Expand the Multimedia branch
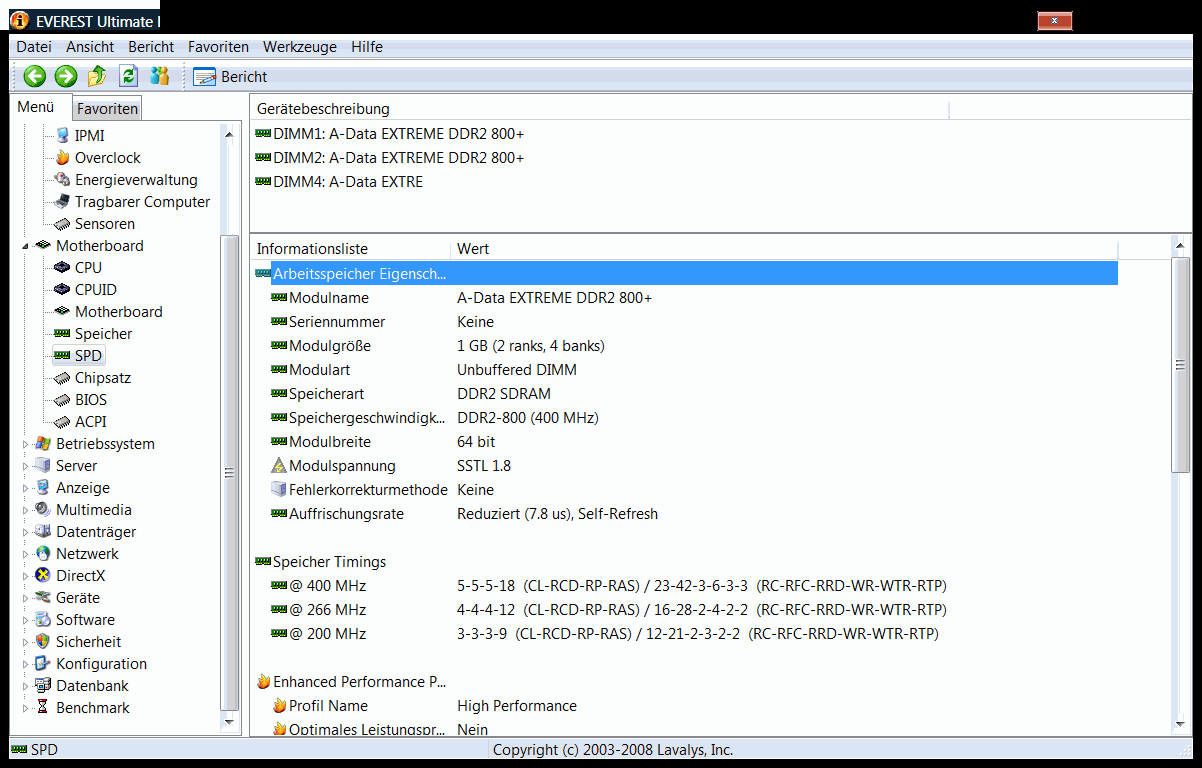This screenshot has height=768, width=1202. [x=26, y=510]
